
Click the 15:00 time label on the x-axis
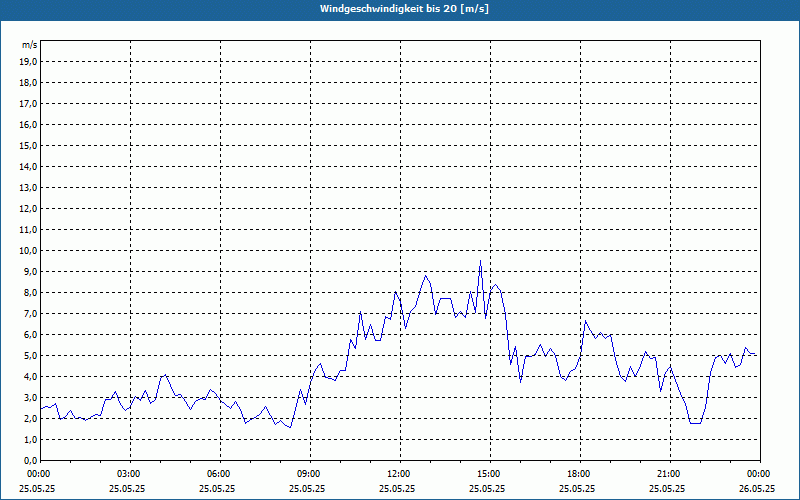tap(489, 474)
